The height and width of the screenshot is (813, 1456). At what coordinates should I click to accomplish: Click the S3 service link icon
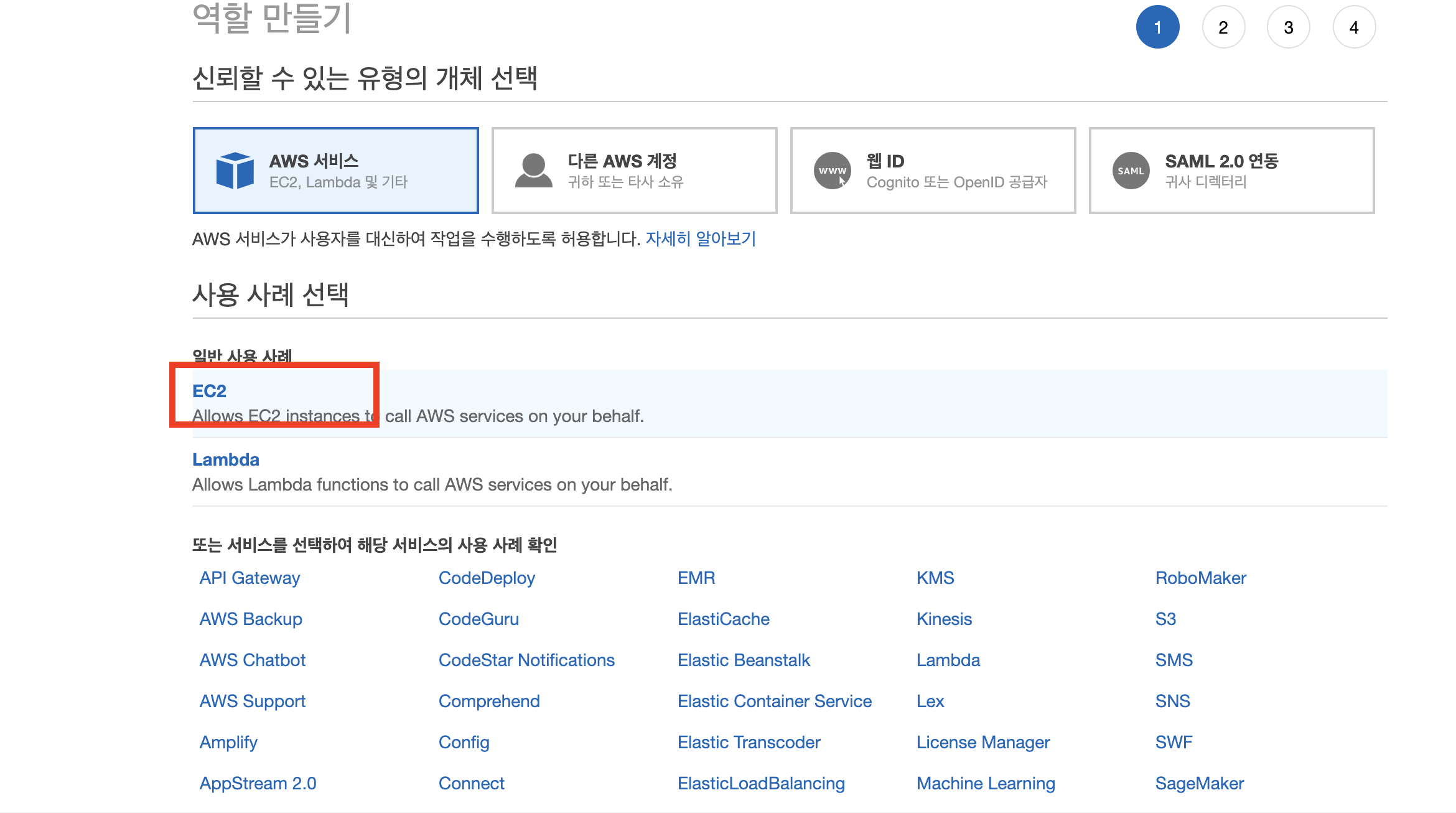point(1165,618)
